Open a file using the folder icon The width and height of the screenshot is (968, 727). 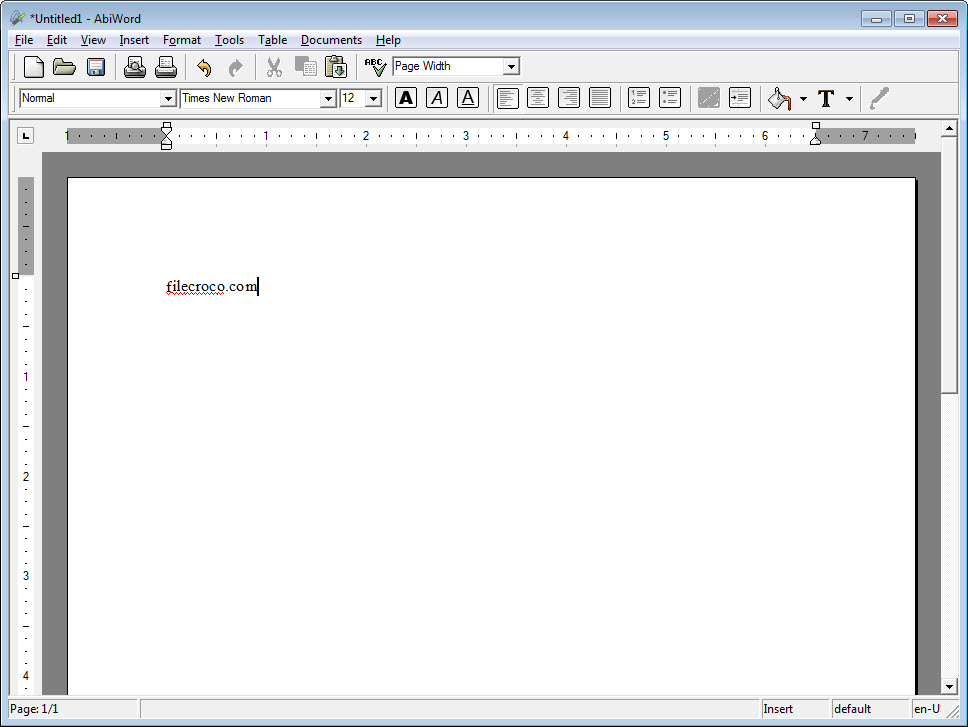point(64,67)
